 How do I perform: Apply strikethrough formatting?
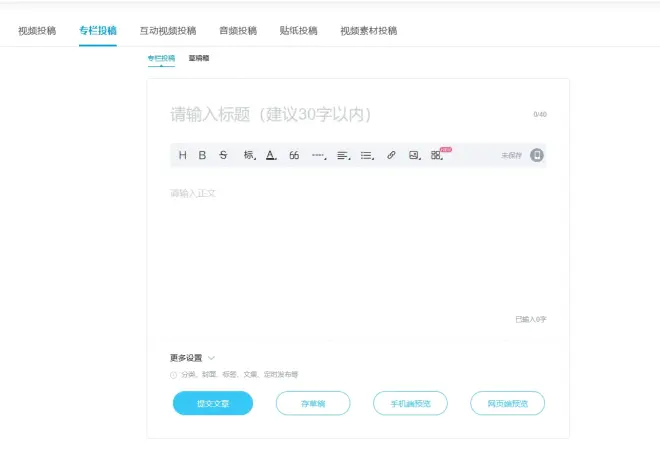click(223, 155)
